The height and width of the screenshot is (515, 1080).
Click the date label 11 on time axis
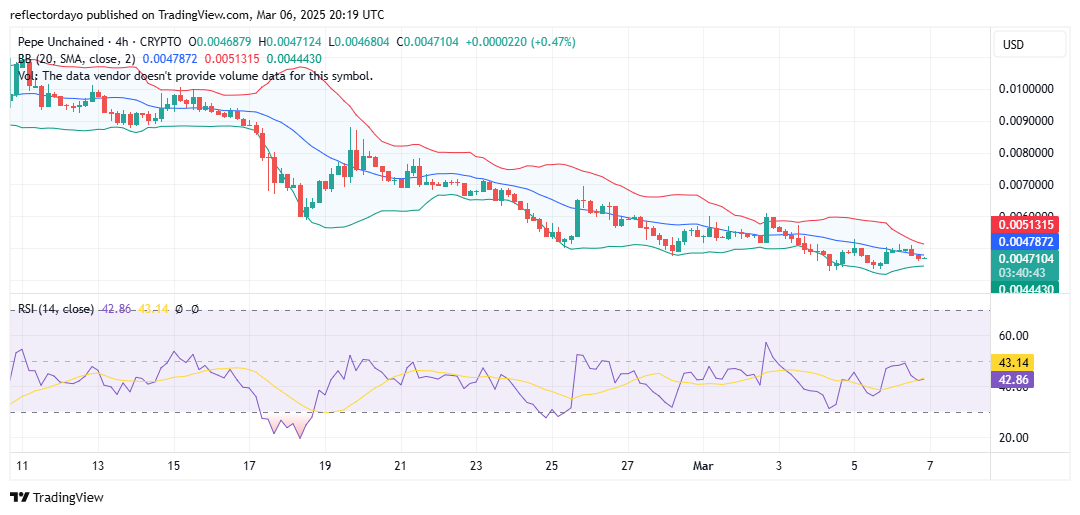coord(21,465)
